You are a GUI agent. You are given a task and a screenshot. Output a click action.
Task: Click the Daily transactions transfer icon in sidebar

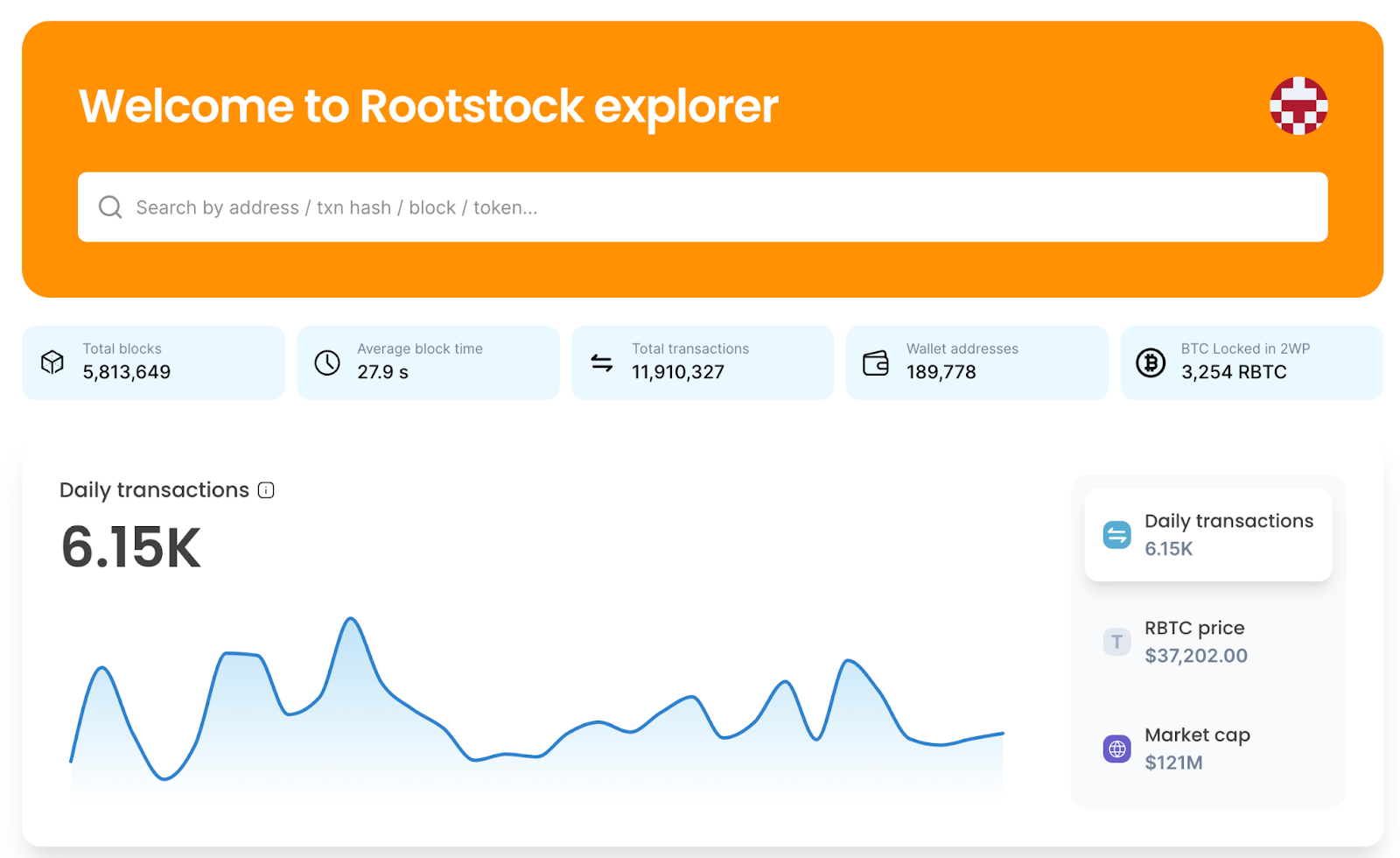1116,534
